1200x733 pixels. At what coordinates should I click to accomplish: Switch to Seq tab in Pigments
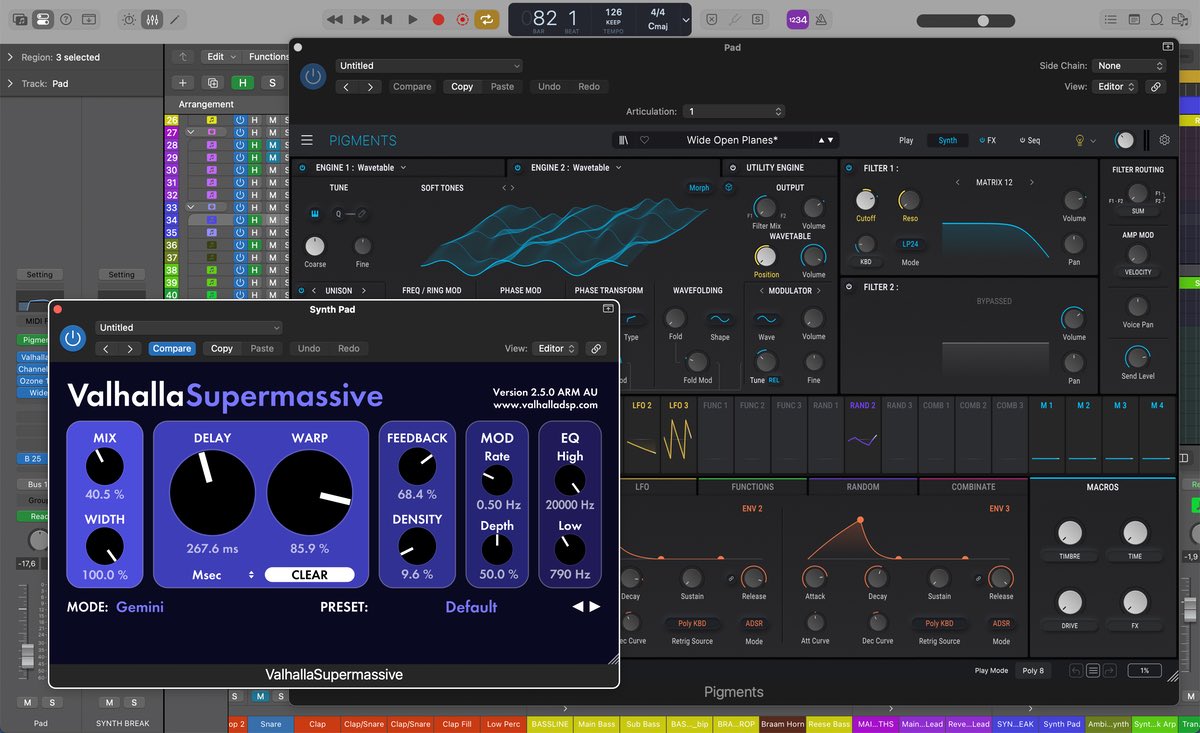(x=1030, y=141)
